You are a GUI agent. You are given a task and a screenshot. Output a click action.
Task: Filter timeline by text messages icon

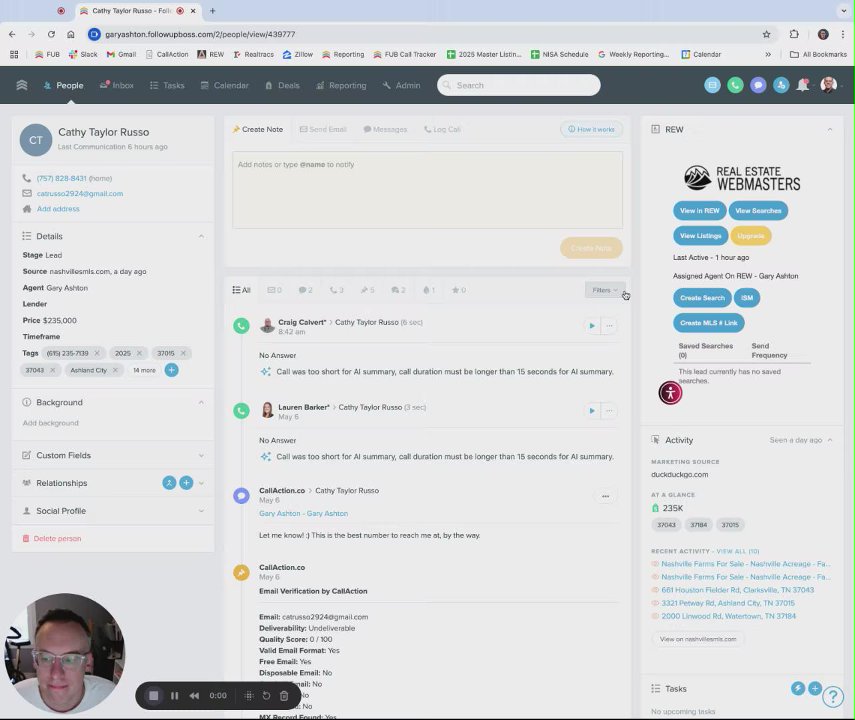(x=305, y=290)
